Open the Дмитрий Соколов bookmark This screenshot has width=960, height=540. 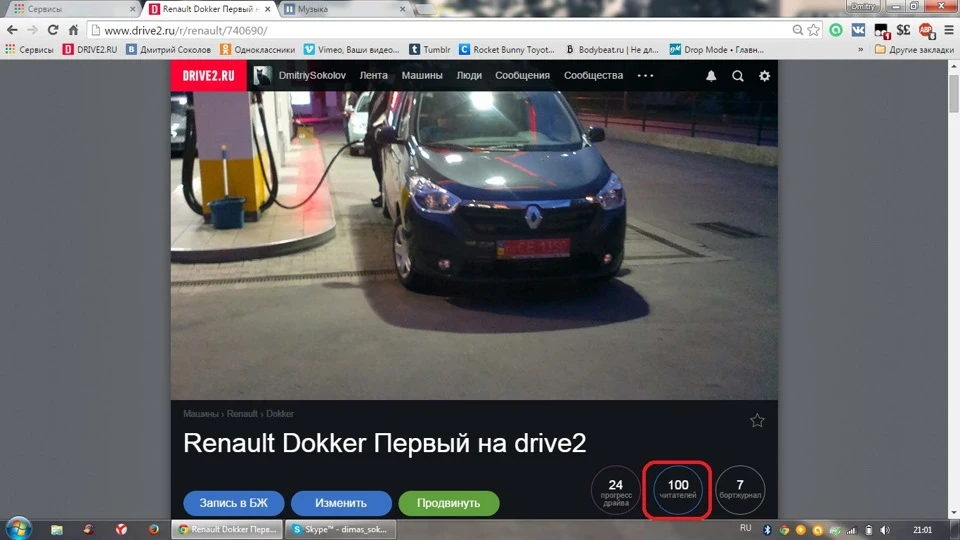tap(168, 50)
